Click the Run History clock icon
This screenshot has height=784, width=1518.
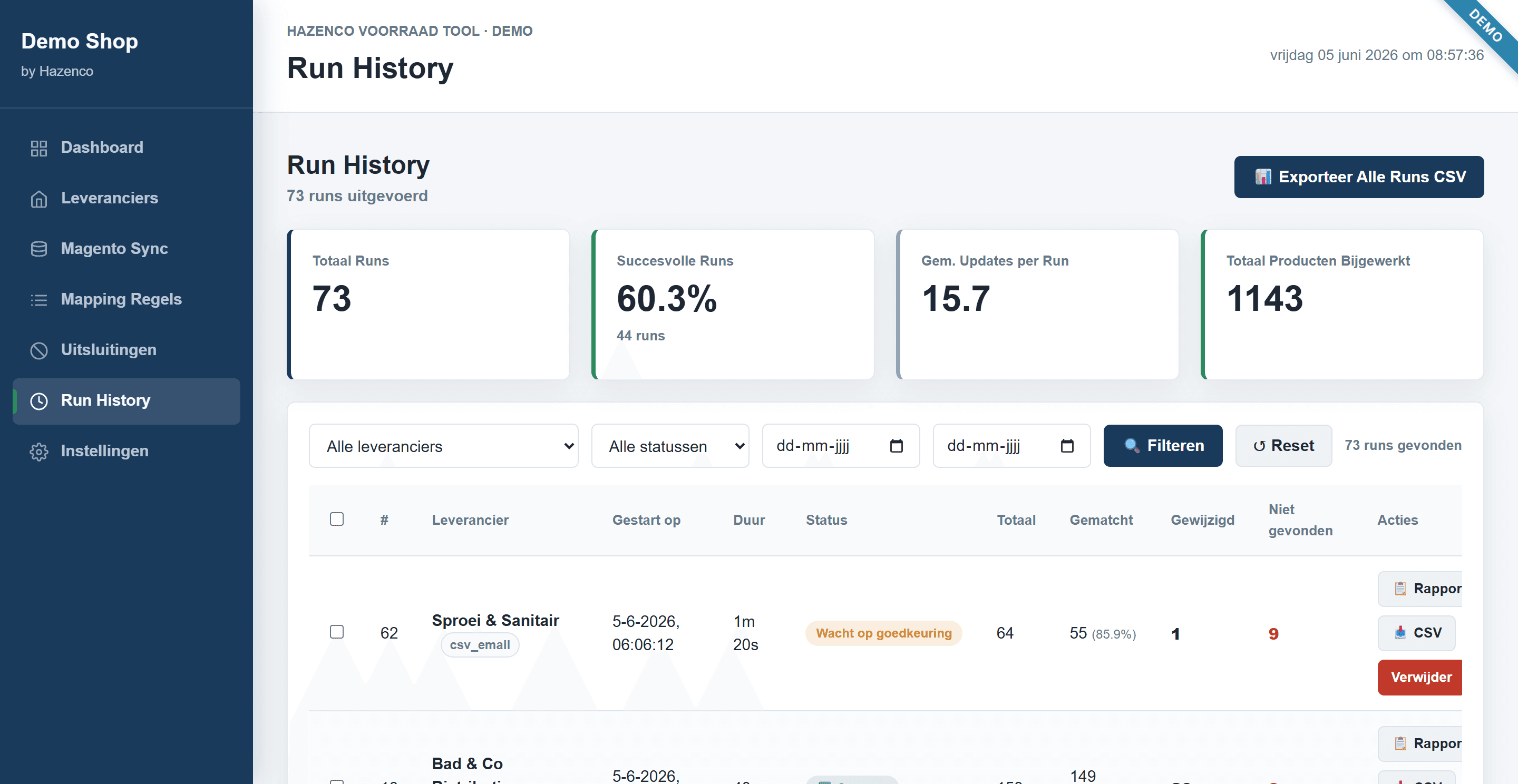click(39, 401)
